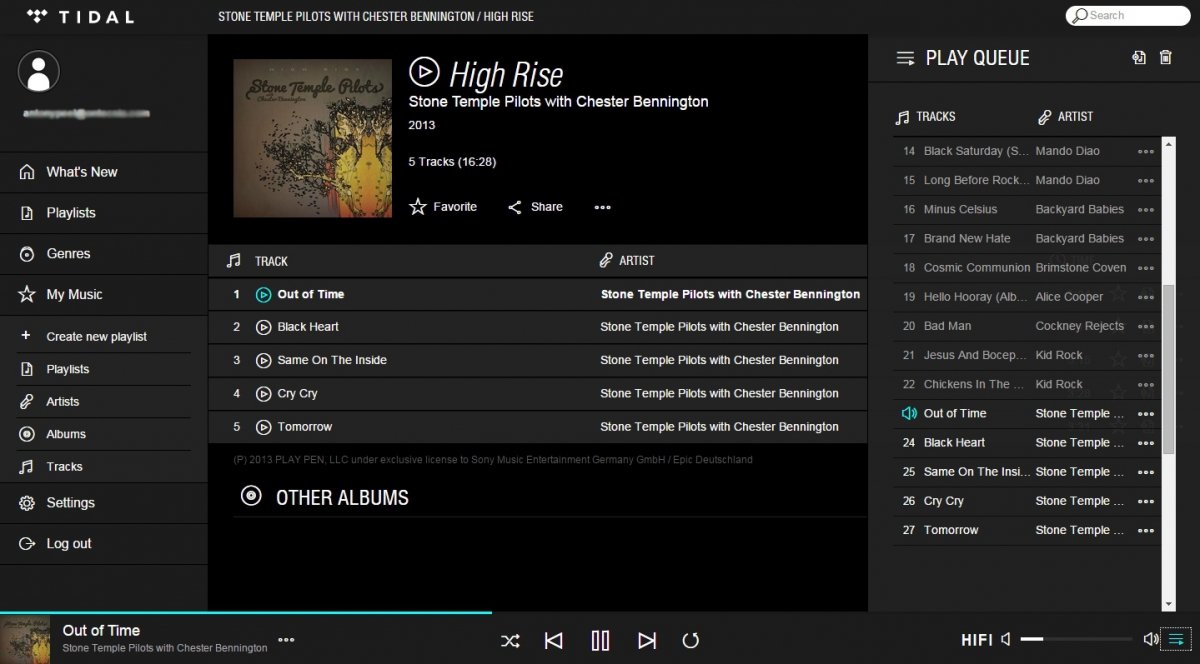This screenshot has width=1200, height=664.
Task: Open options for Black Saturday queue item
Action: pos(1146,152)
